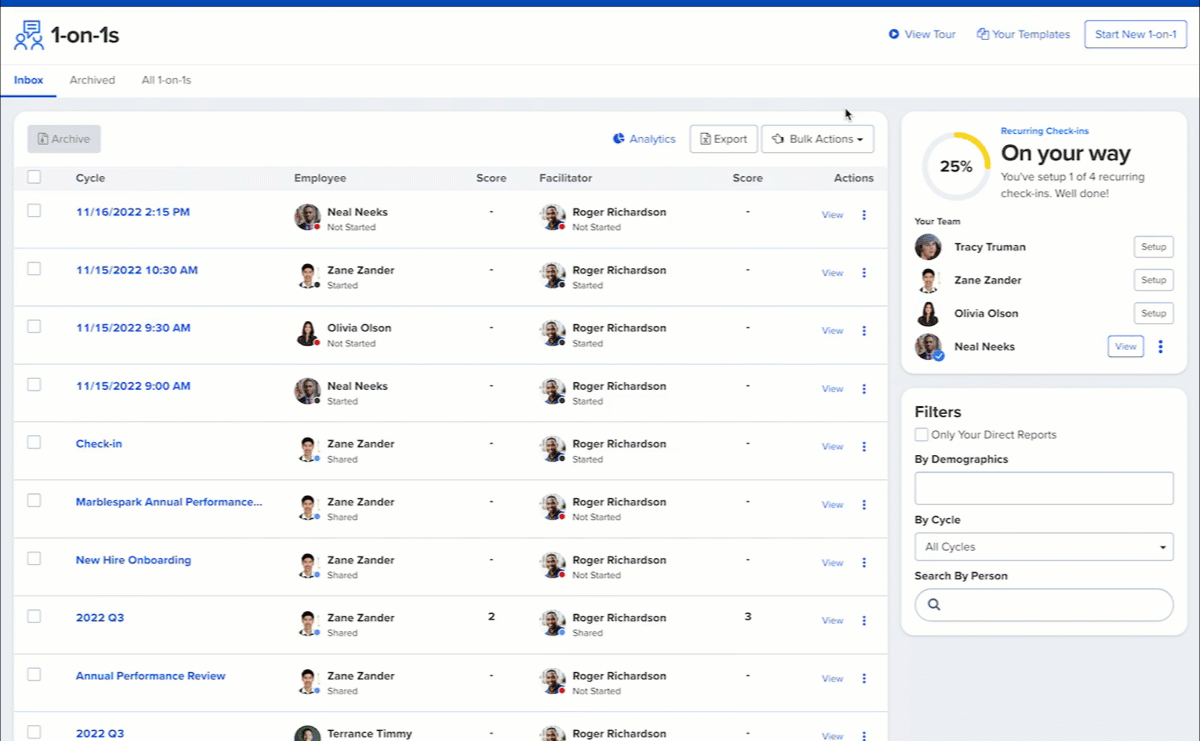Click the 25% progress ring

956,167
